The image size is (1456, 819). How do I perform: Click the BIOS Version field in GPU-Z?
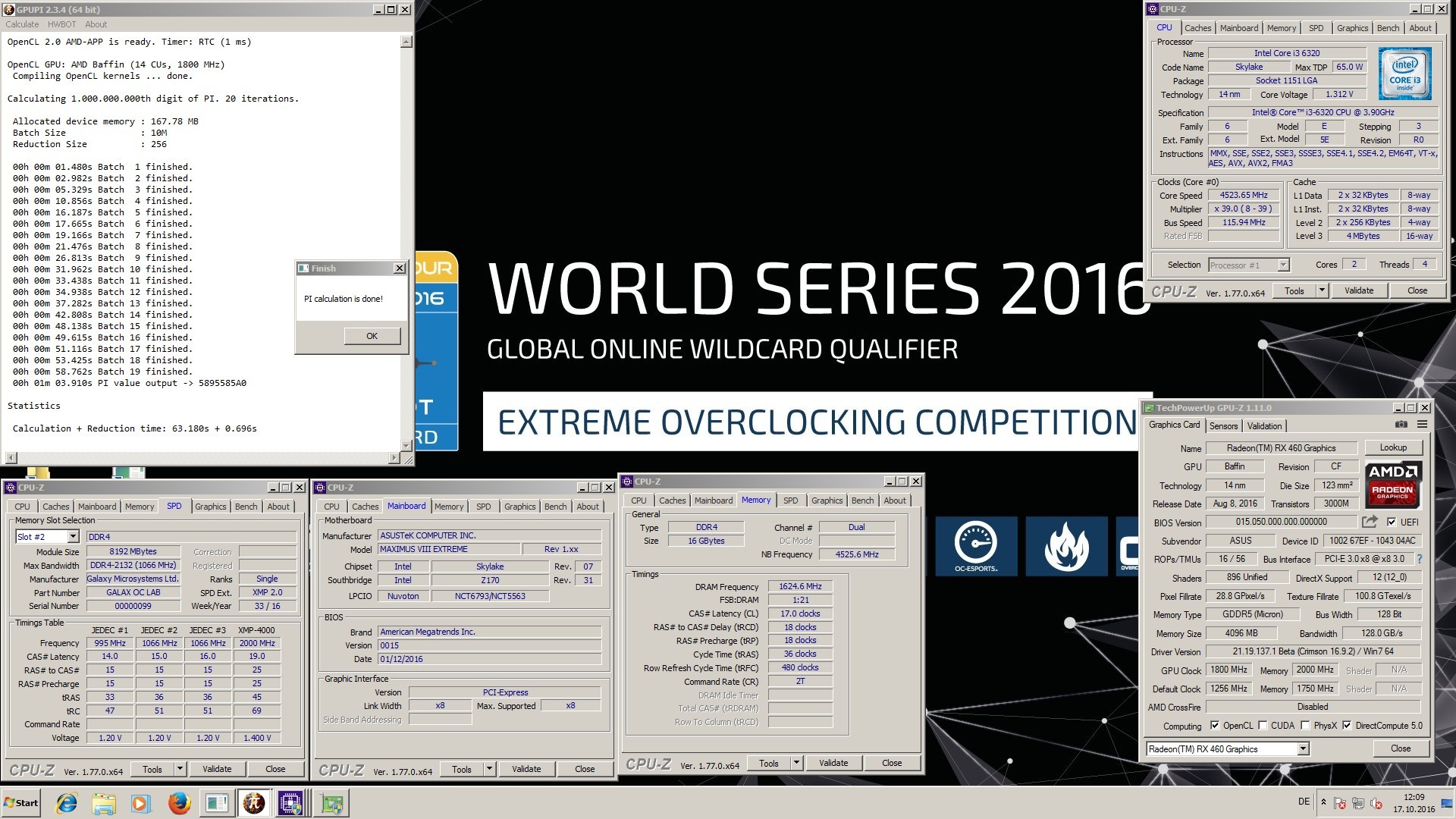(x=1281, y=522)
